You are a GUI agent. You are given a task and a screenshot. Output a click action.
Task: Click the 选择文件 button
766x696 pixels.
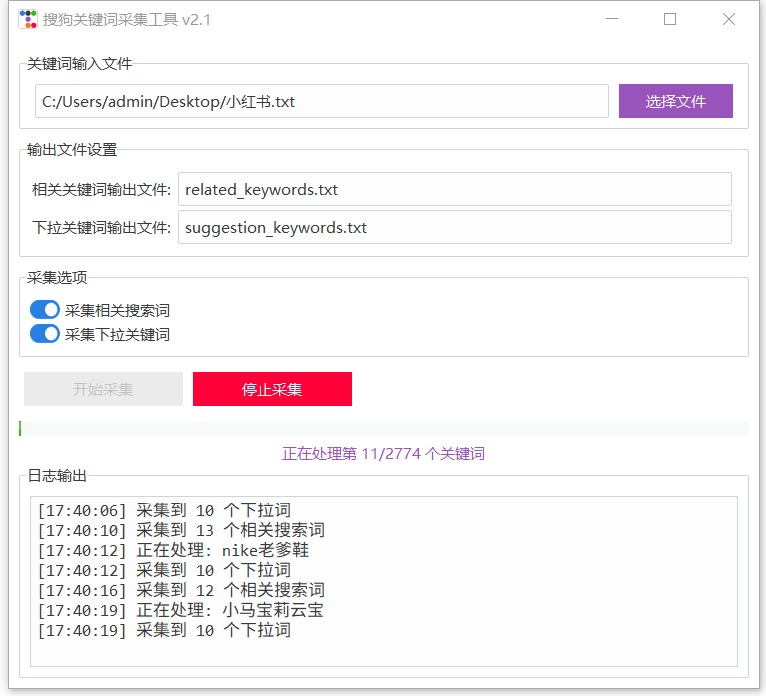[676, 101]
